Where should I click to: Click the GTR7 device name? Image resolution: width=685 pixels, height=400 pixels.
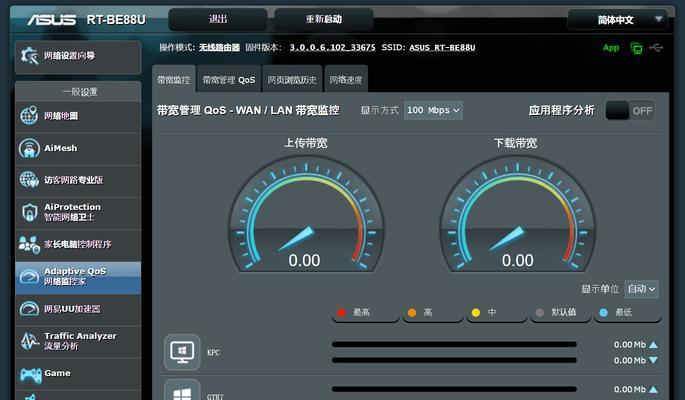click(x=215, y=397)
